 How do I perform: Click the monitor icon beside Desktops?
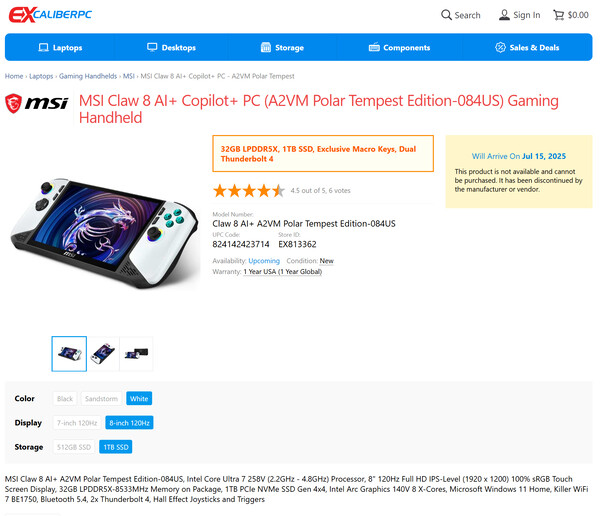coord(152,47)
